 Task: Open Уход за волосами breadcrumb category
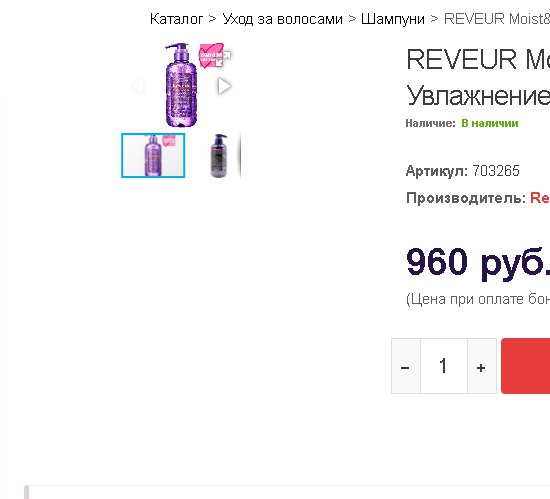pyautogui.click(x=282, y=19)
